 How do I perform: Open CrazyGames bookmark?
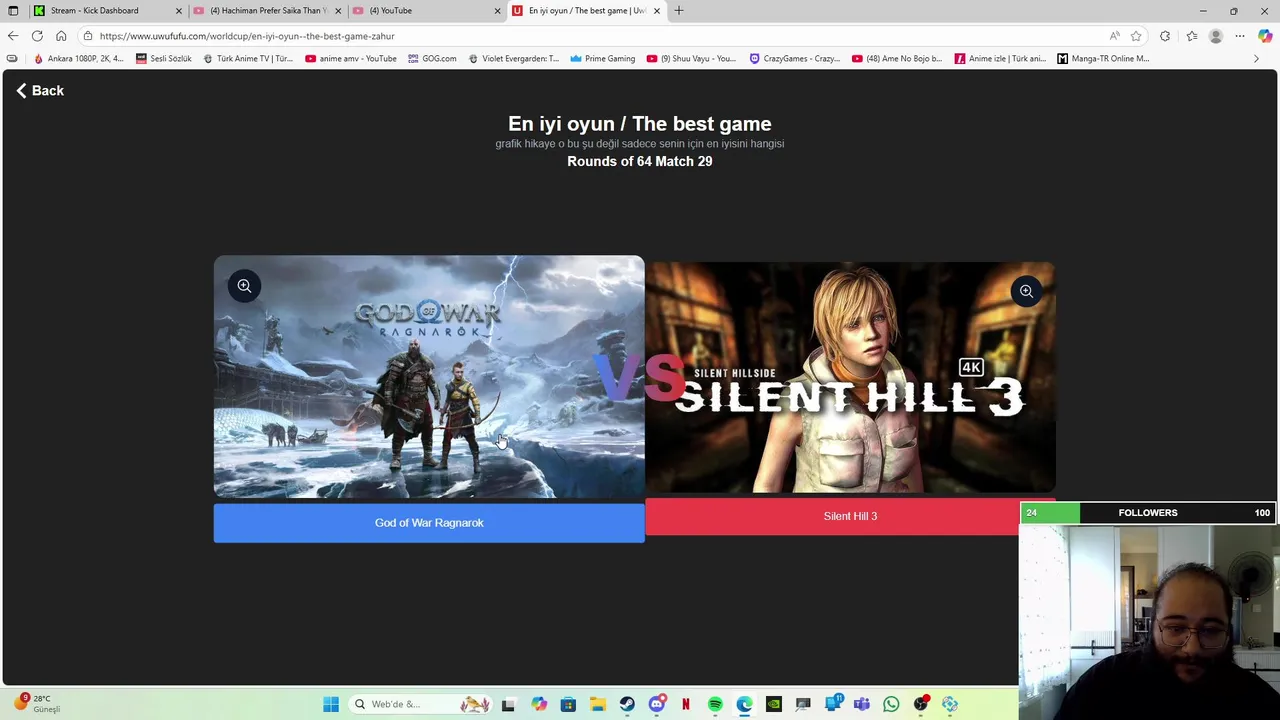tap(794, 59)
